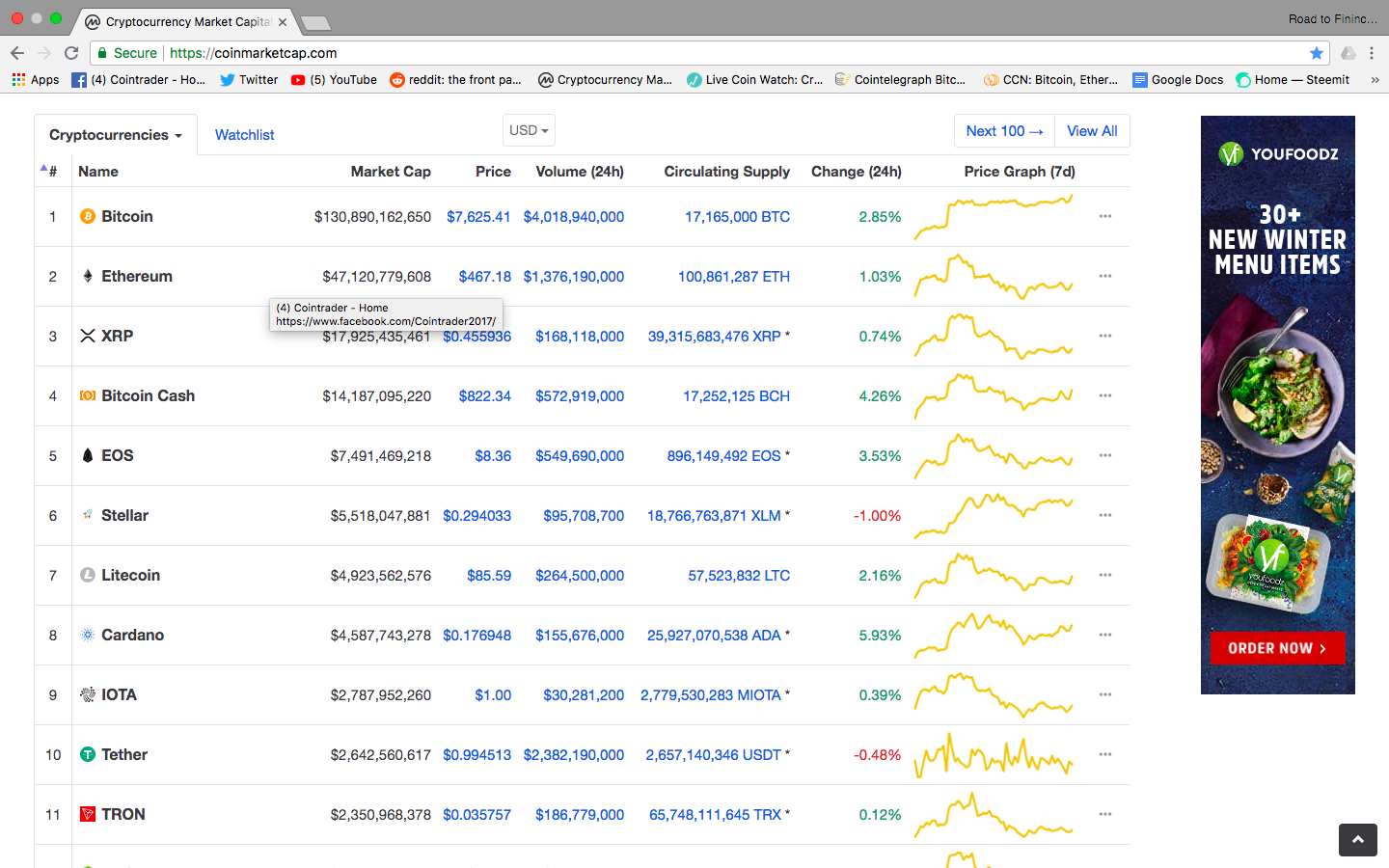Click the Next 100 button
The image size is (1389, 868).
coord(1004,131)
